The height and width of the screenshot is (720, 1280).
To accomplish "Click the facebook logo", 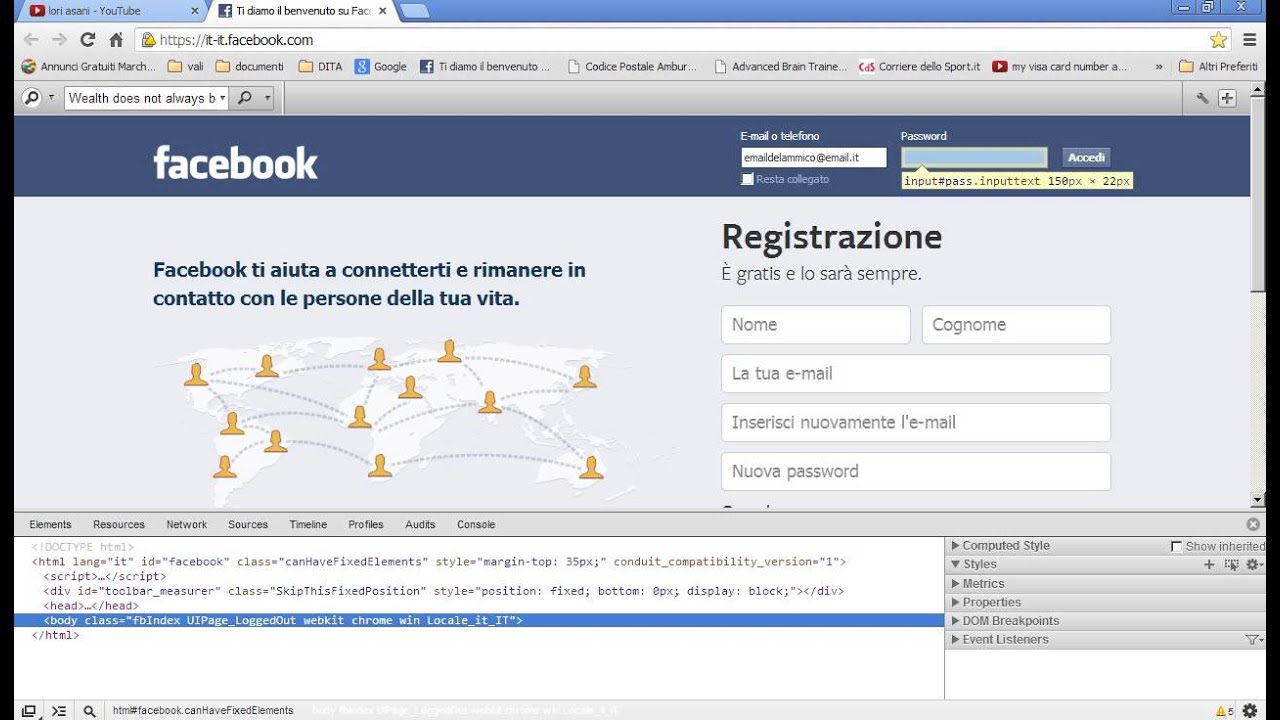I will click(235, 162).
